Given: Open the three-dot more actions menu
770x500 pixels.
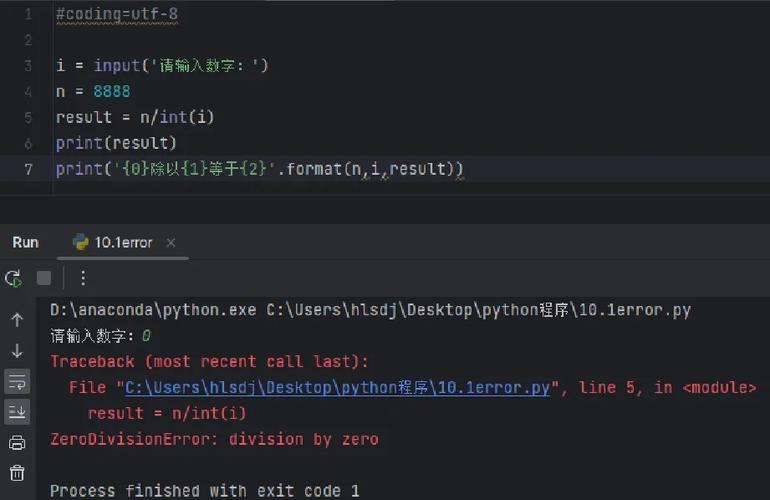Looking at the screenshot, I should point(83,278).
